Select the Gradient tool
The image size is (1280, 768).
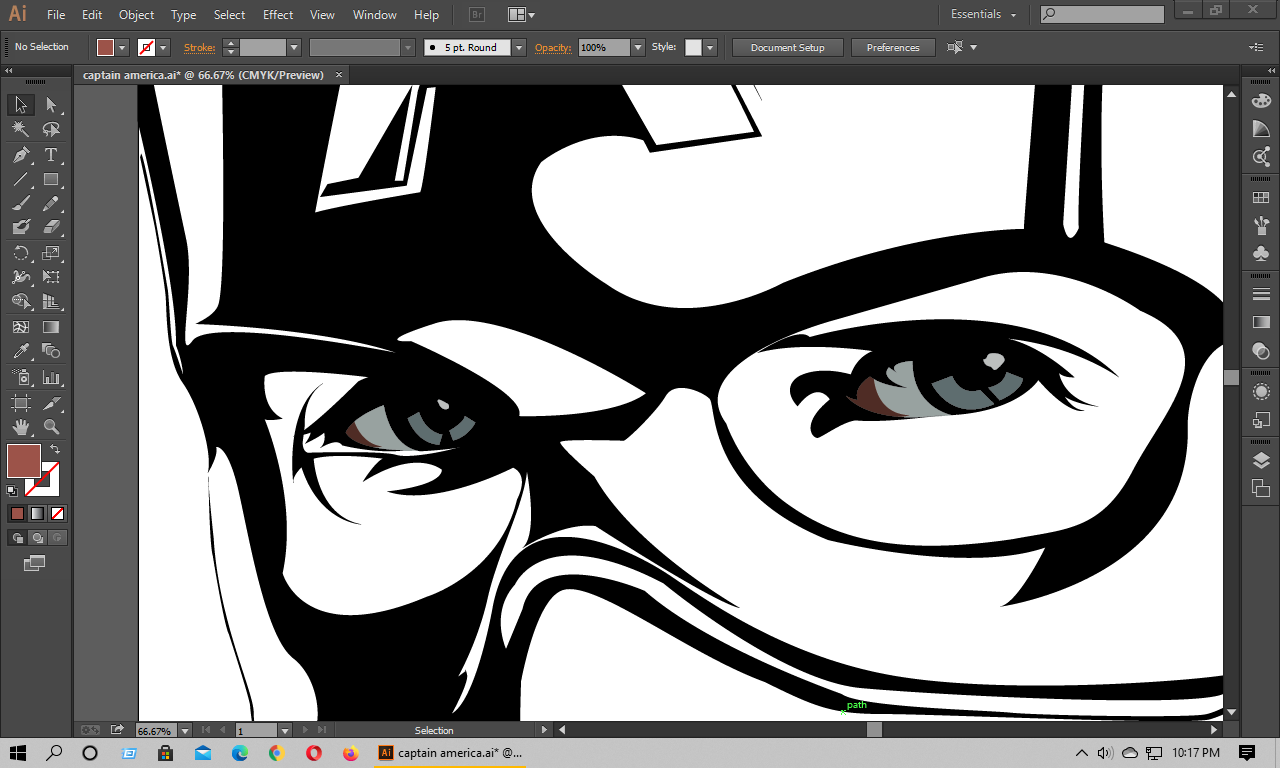point(51,327)
